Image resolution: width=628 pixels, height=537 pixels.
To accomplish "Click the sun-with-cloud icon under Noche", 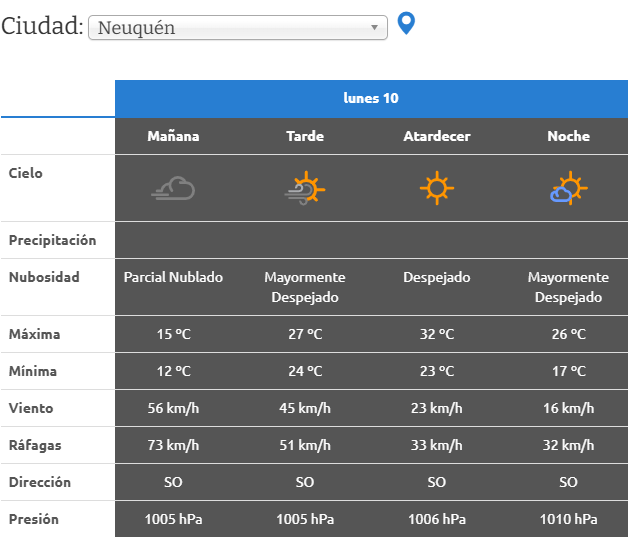I will pos(568,188).
